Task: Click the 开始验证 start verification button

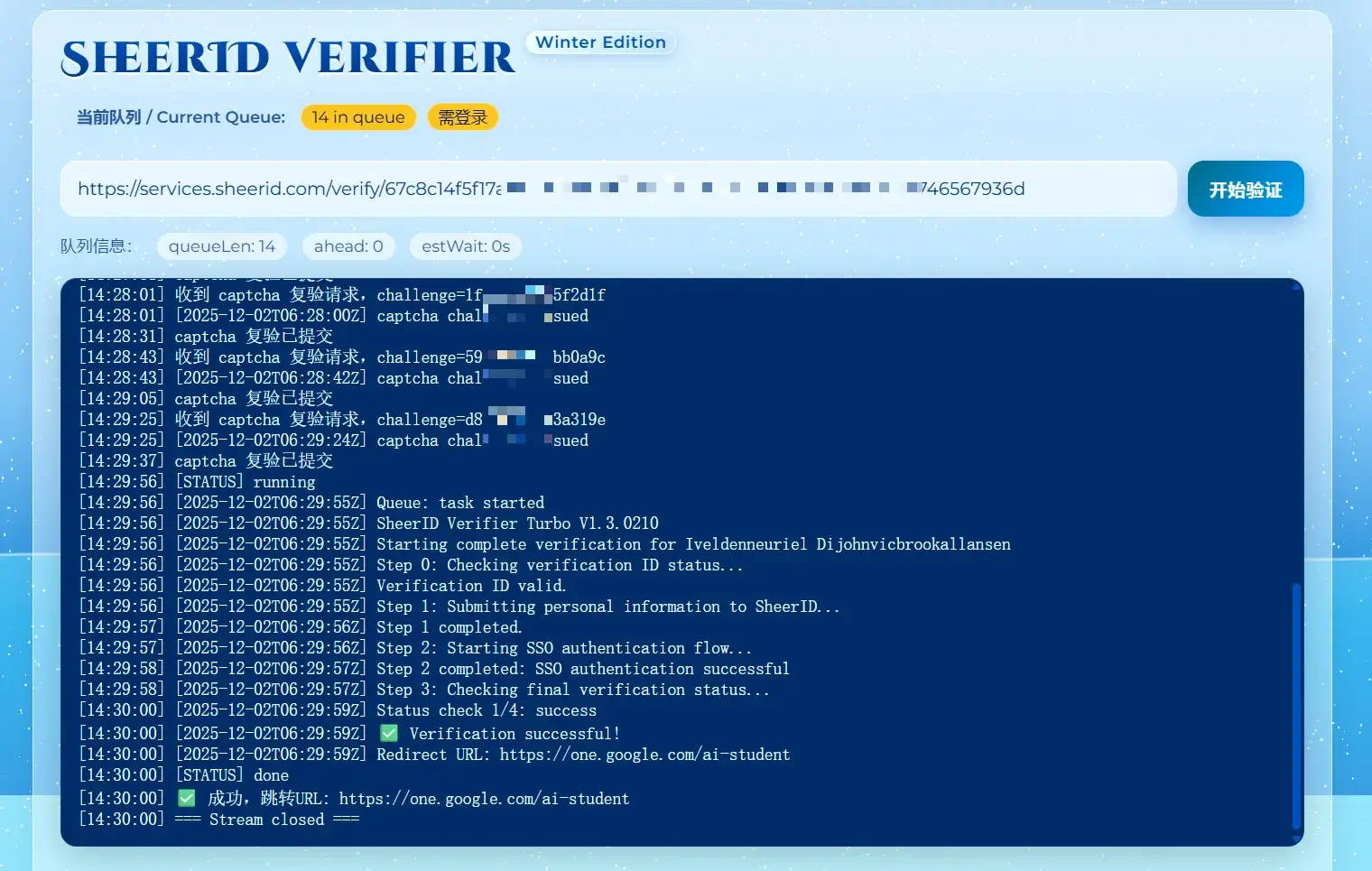Action: click(x=1245, y=190)
